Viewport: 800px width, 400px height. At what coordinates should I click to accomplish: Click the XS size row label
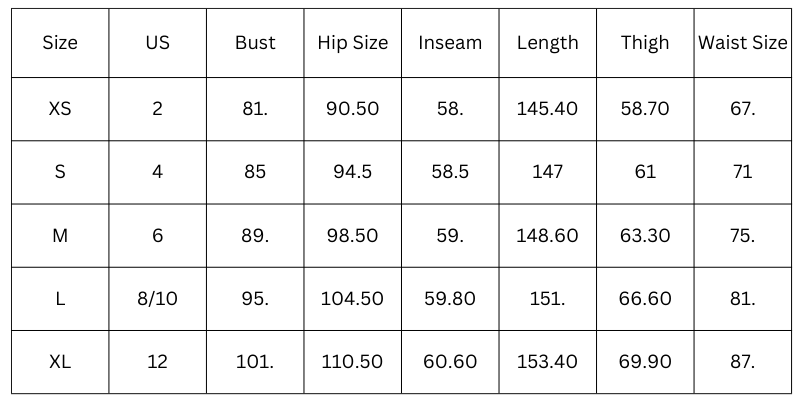click(x=60, y=108)
